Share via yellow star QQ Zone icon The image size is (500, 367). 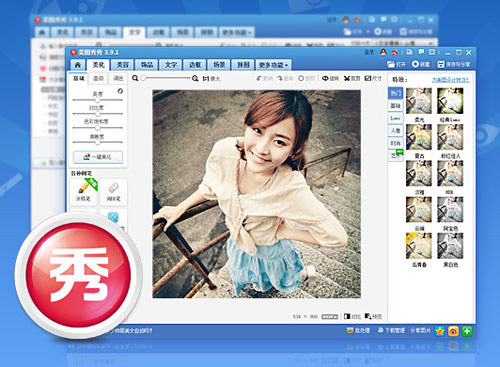click(x=440, y=331)
